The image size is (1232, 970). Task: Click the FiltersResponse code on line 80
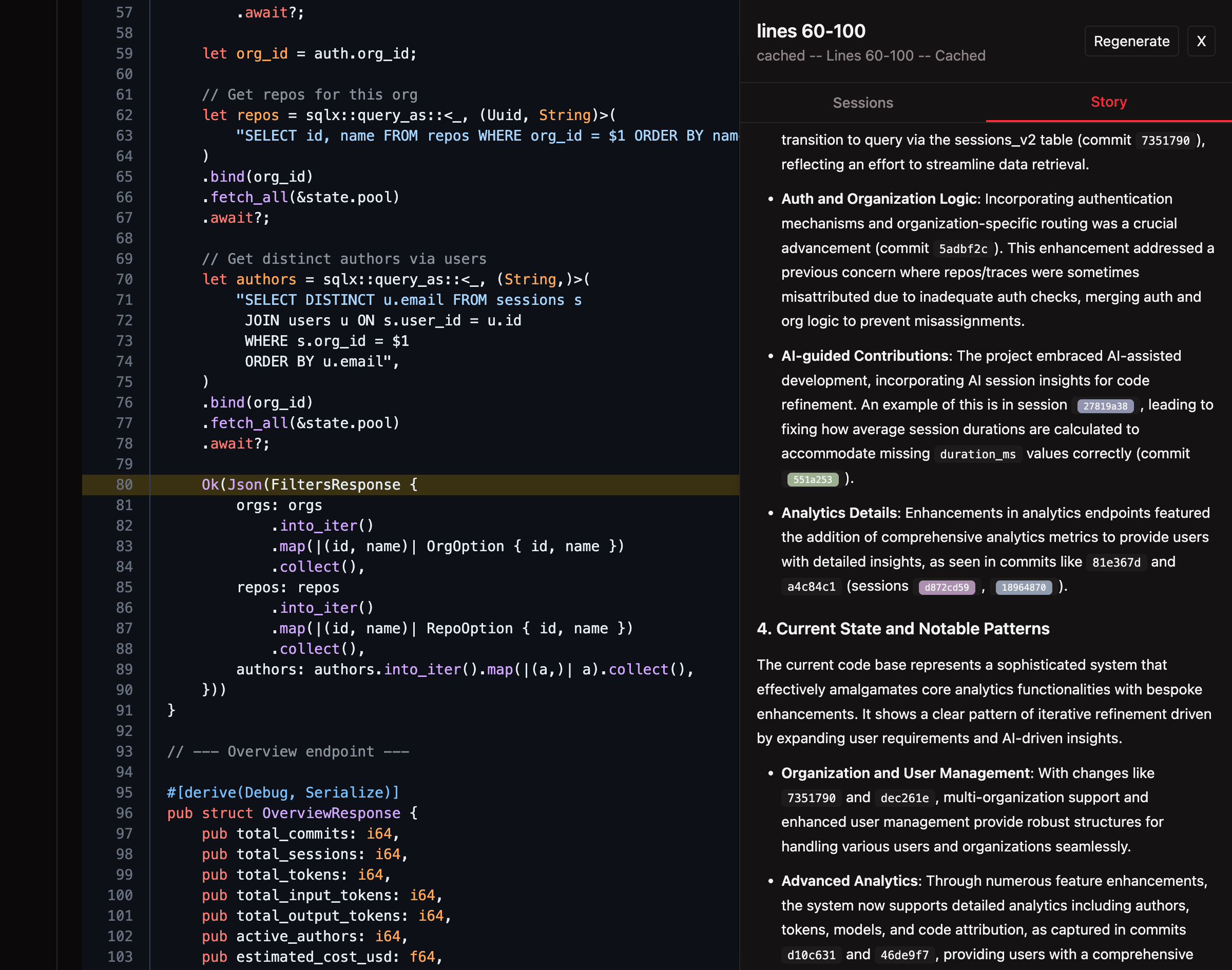point(335,485)
